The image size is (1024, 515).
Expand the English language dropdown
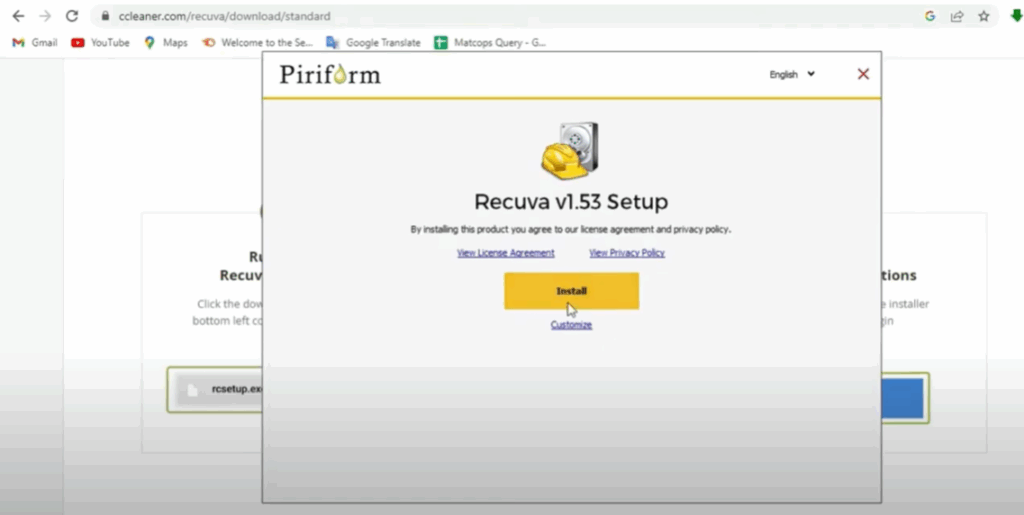tap(792, 74)
